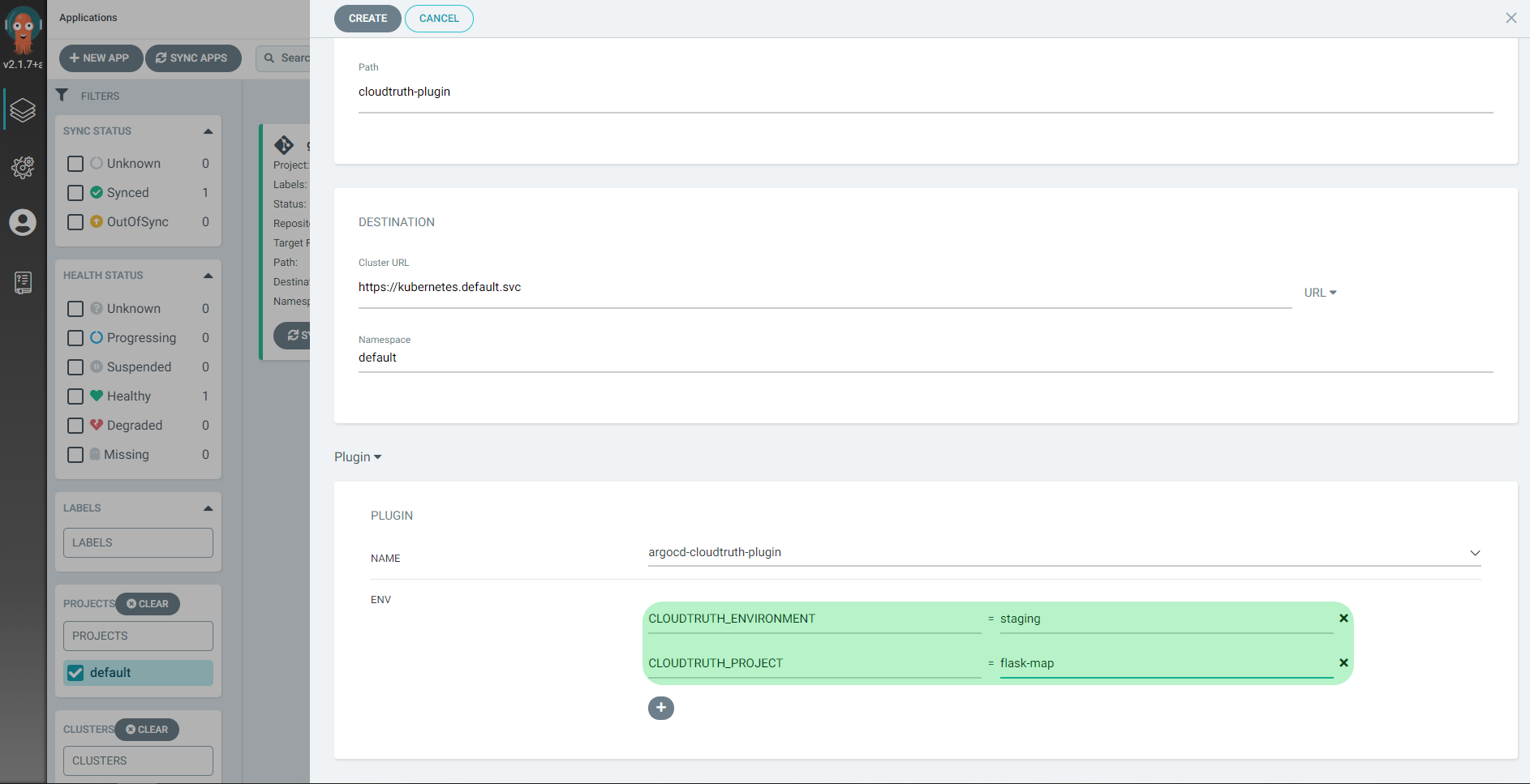Screen dimensions: 1530x784
Task: Open the plugin NAME dropdown chevron
Action: 1475,553
